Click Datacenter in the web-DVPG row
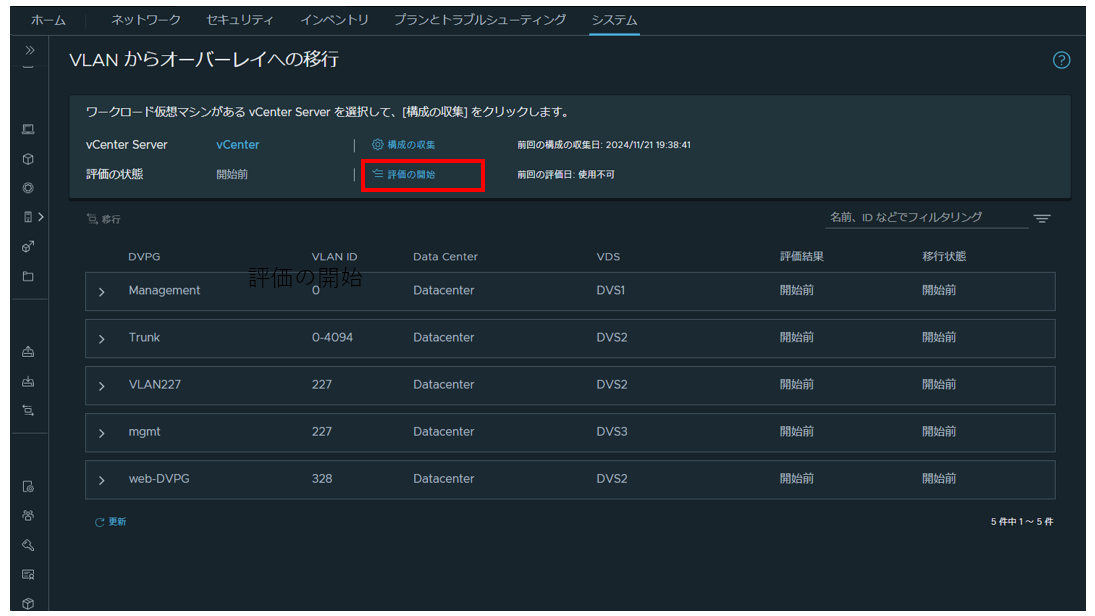The width and height of the screenshot is (1095, 616). tap(443, 478)
